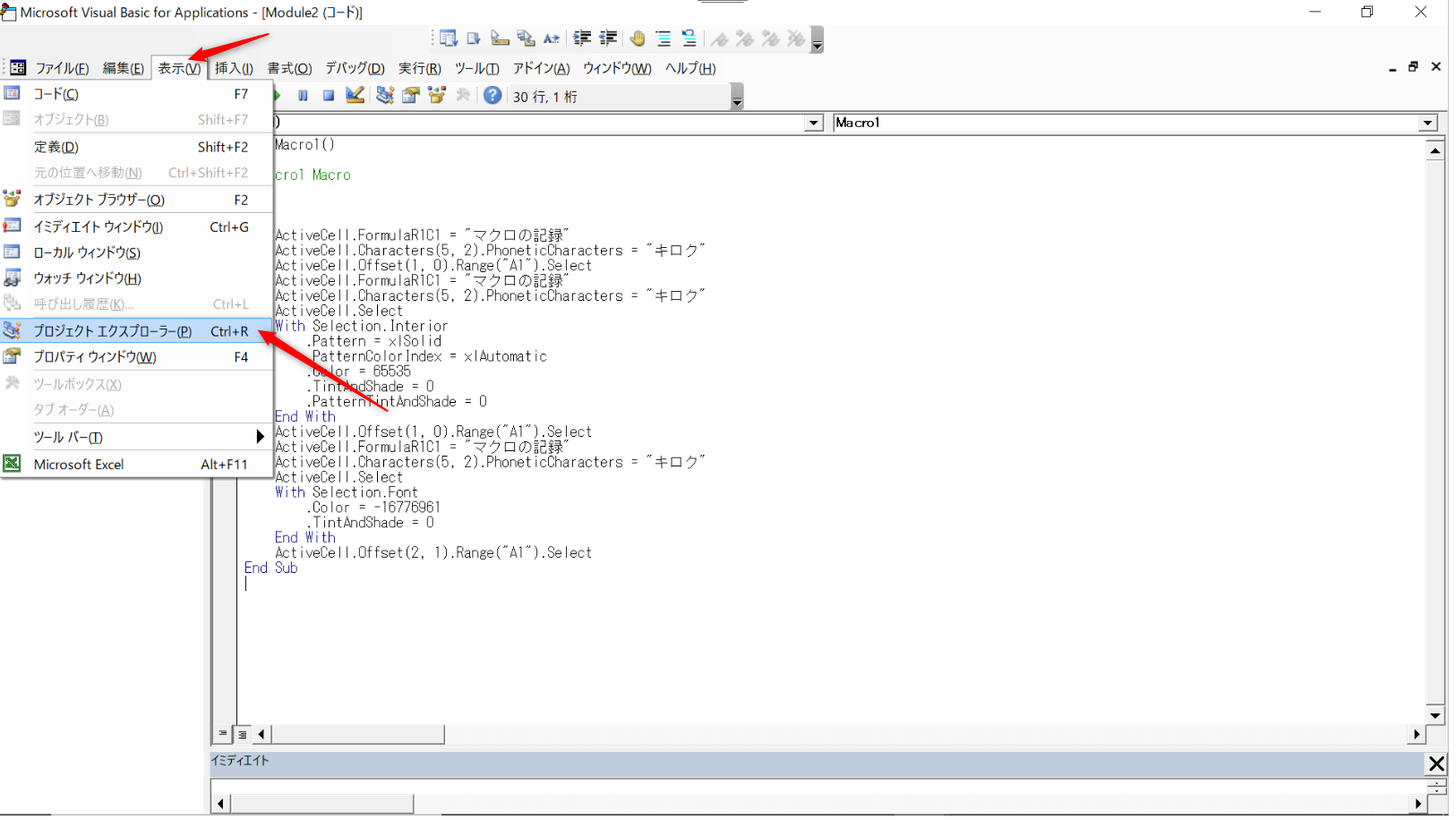Click the Project Explorer toolbar icon
Screen dimensions: 1456x820
point(385,96)
